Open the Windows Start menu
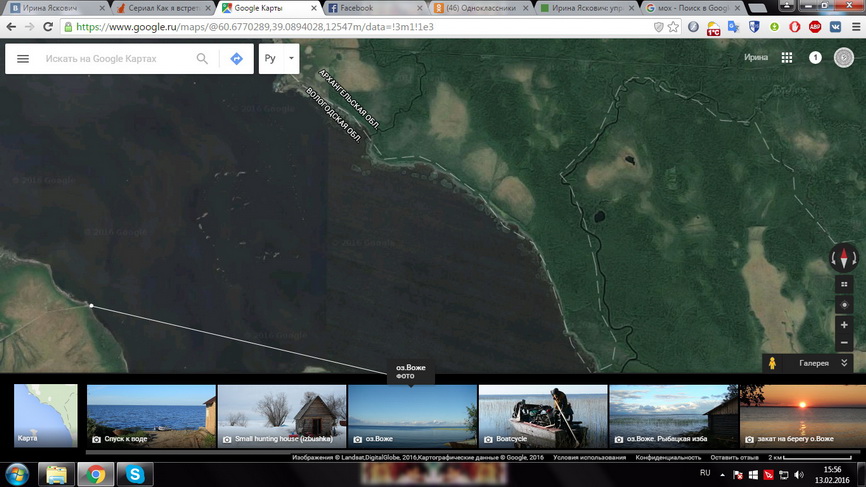The image size is (866, 487). coord(17,474)
